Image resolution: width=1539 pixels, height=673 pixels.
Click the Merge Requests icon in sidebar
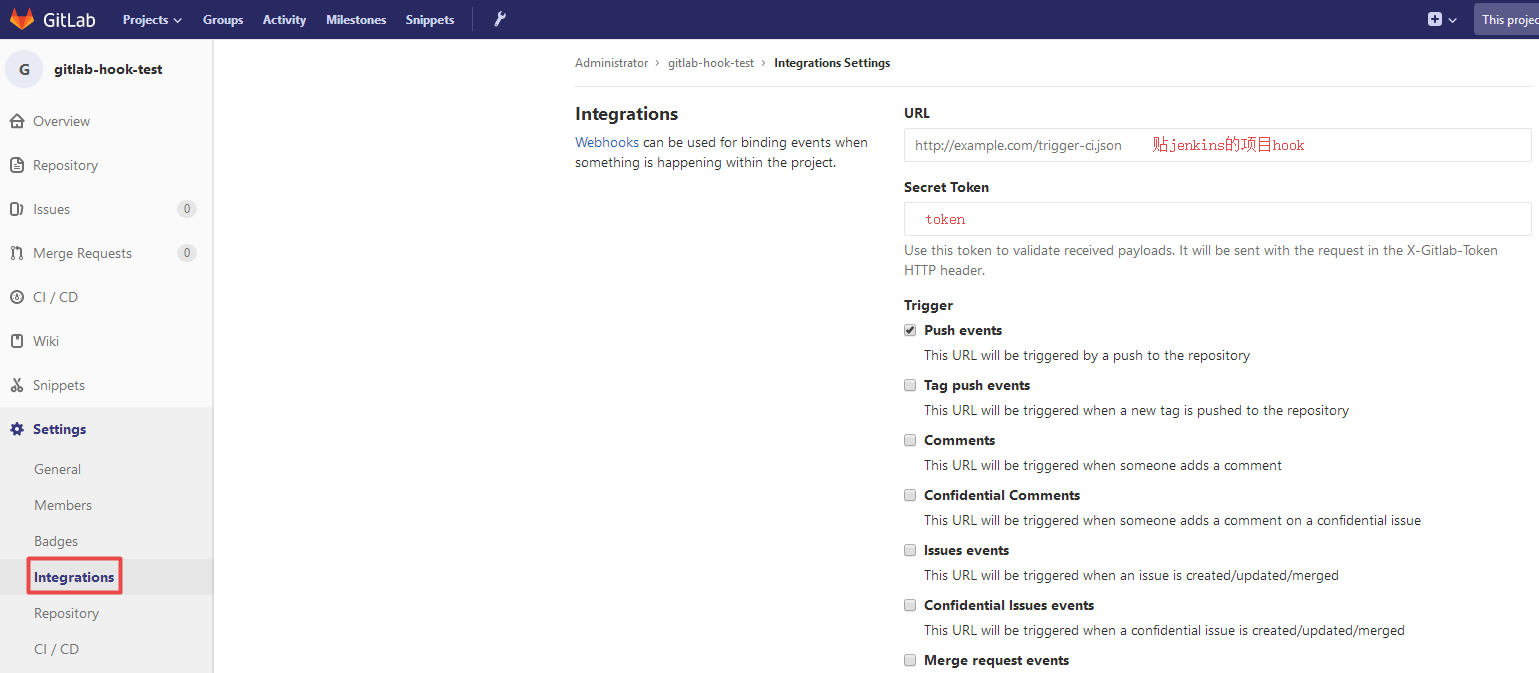[x=16, y=253]
